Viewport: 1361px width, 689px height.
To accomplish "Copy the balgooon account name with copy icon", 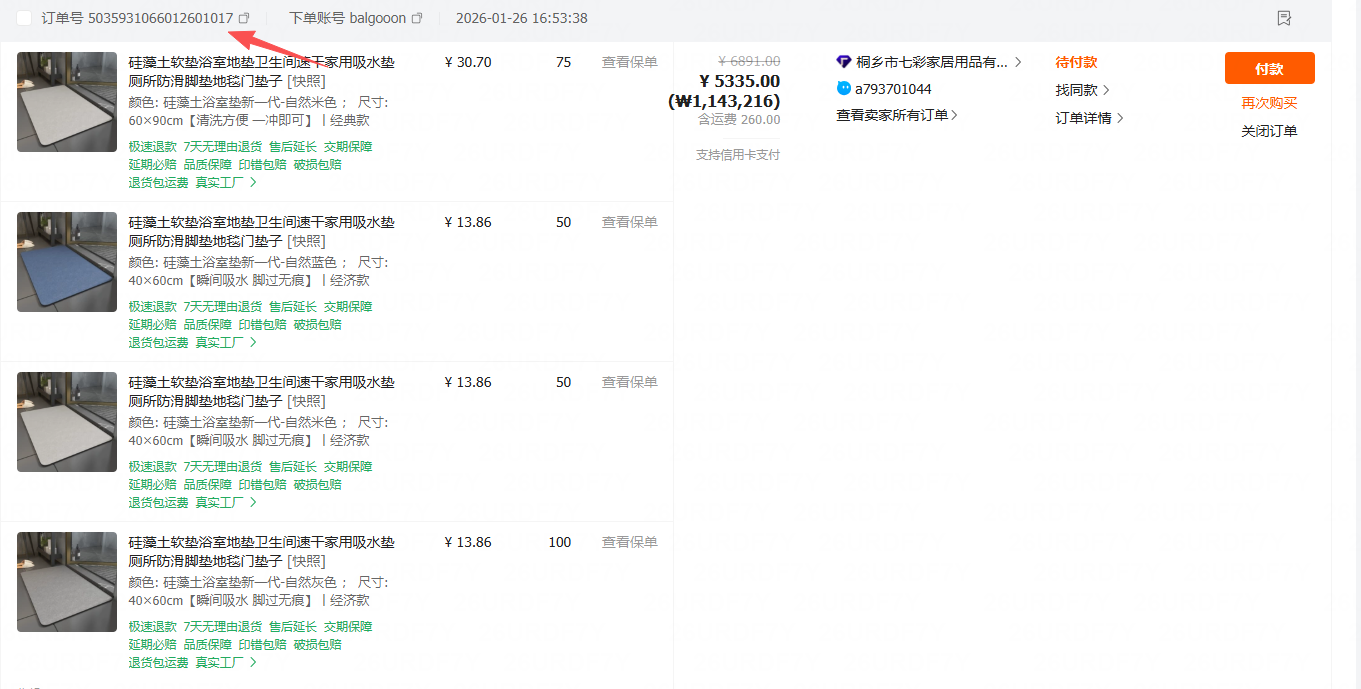I will 417,18.
